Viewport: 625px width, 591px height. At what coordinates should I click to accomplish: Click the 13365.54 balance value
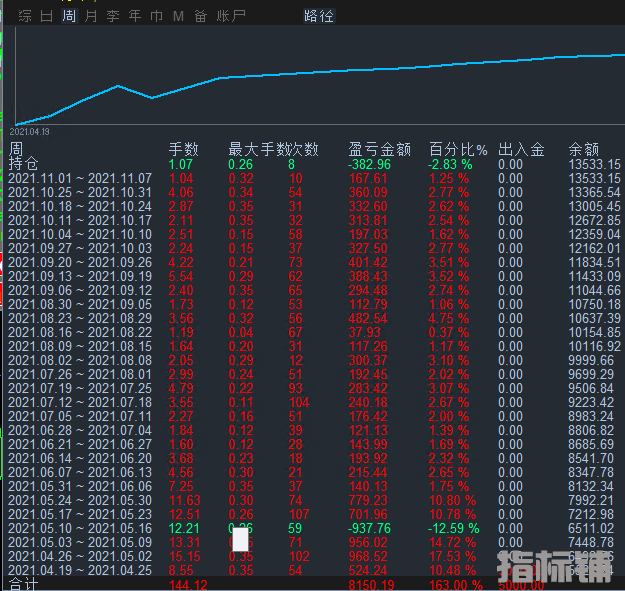click(x=594, y=192)
